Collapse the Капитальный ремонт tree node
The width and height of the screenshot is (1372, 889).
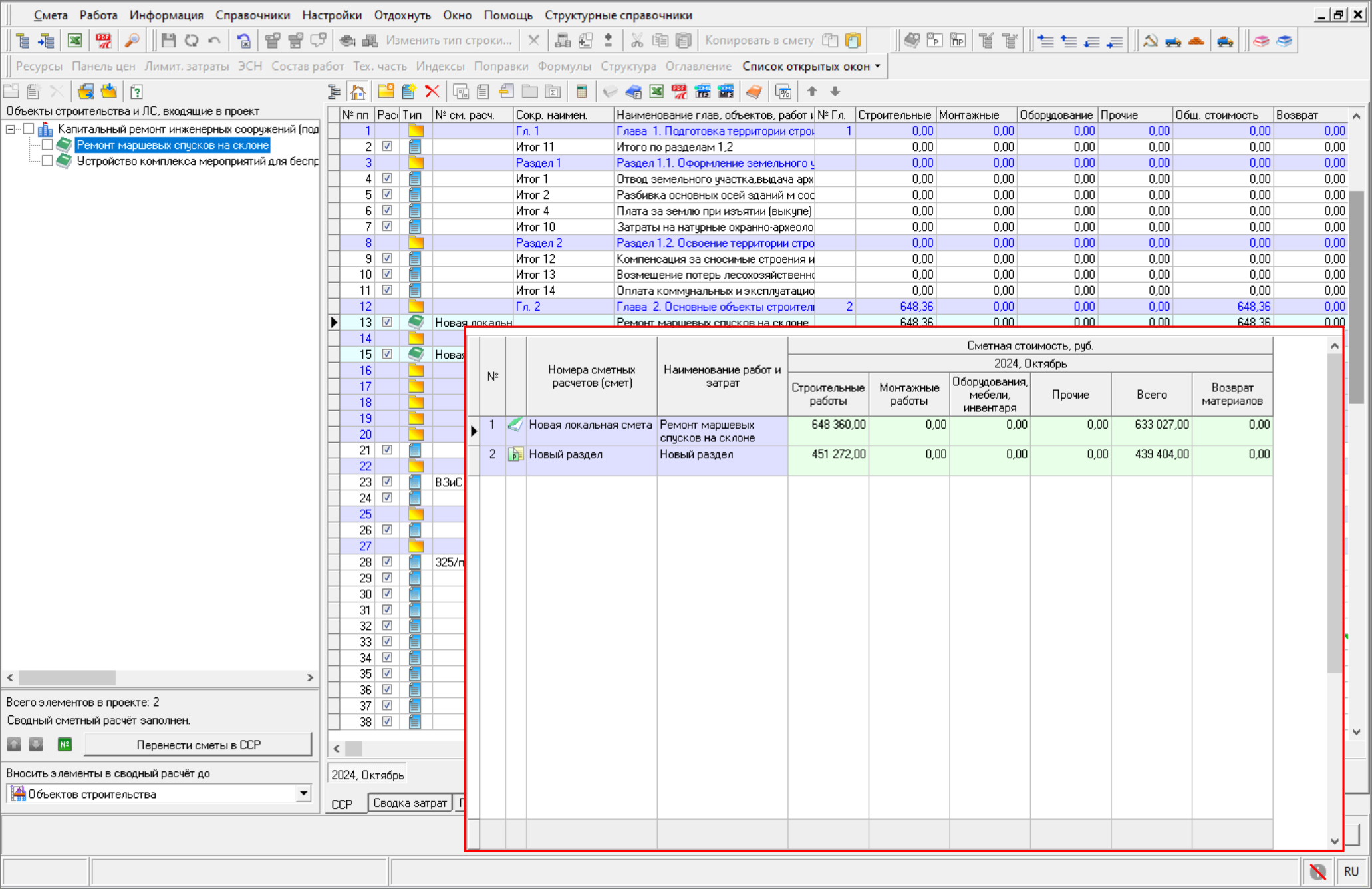[x=11, y=129]
